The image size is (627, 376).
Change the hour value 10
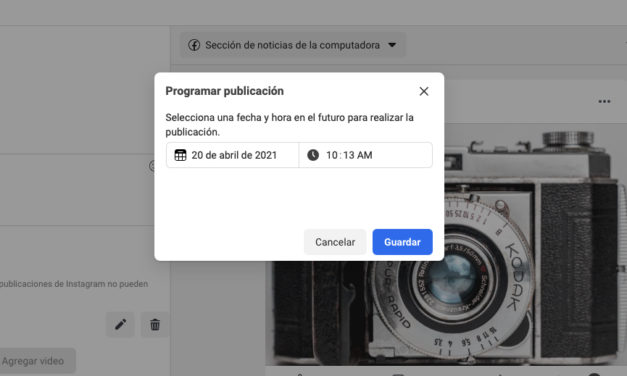tap(332, 155)
